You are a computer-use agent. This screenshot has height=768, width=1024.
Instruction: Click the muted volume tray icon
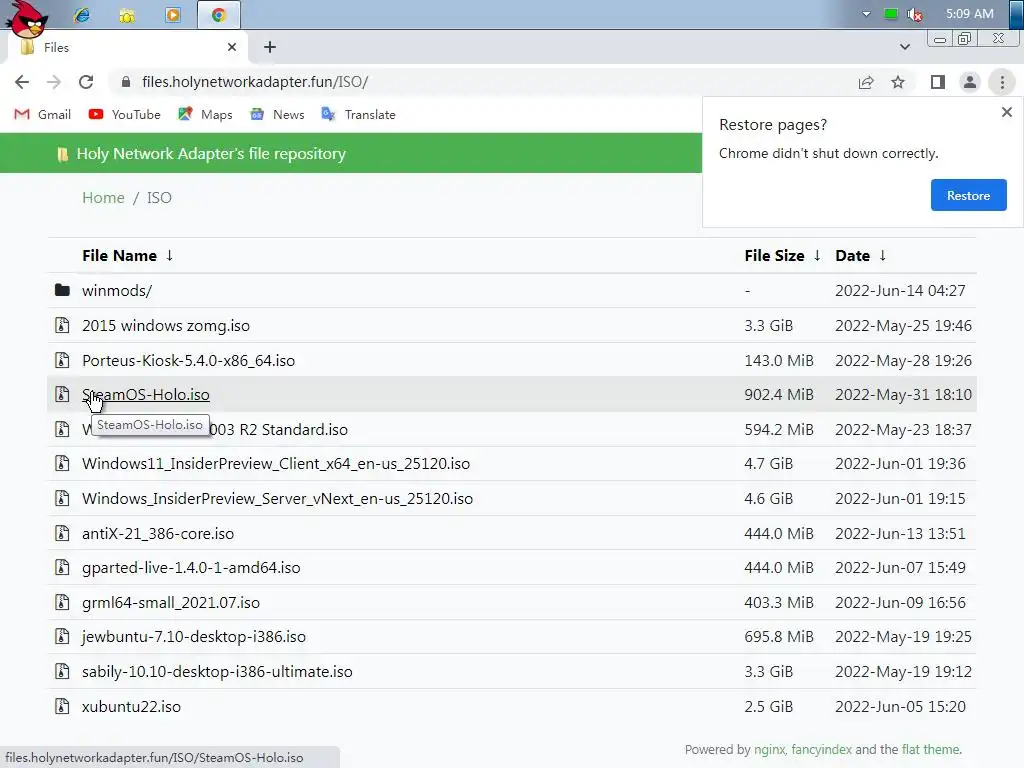915,14
